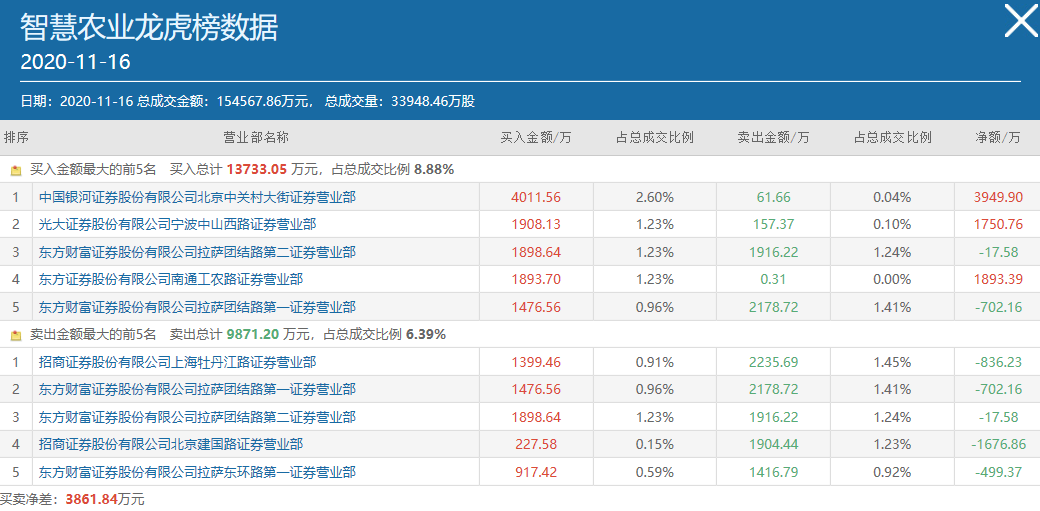
Task: Select net amount -499.37 cell
Action: (x=998, y=473)
